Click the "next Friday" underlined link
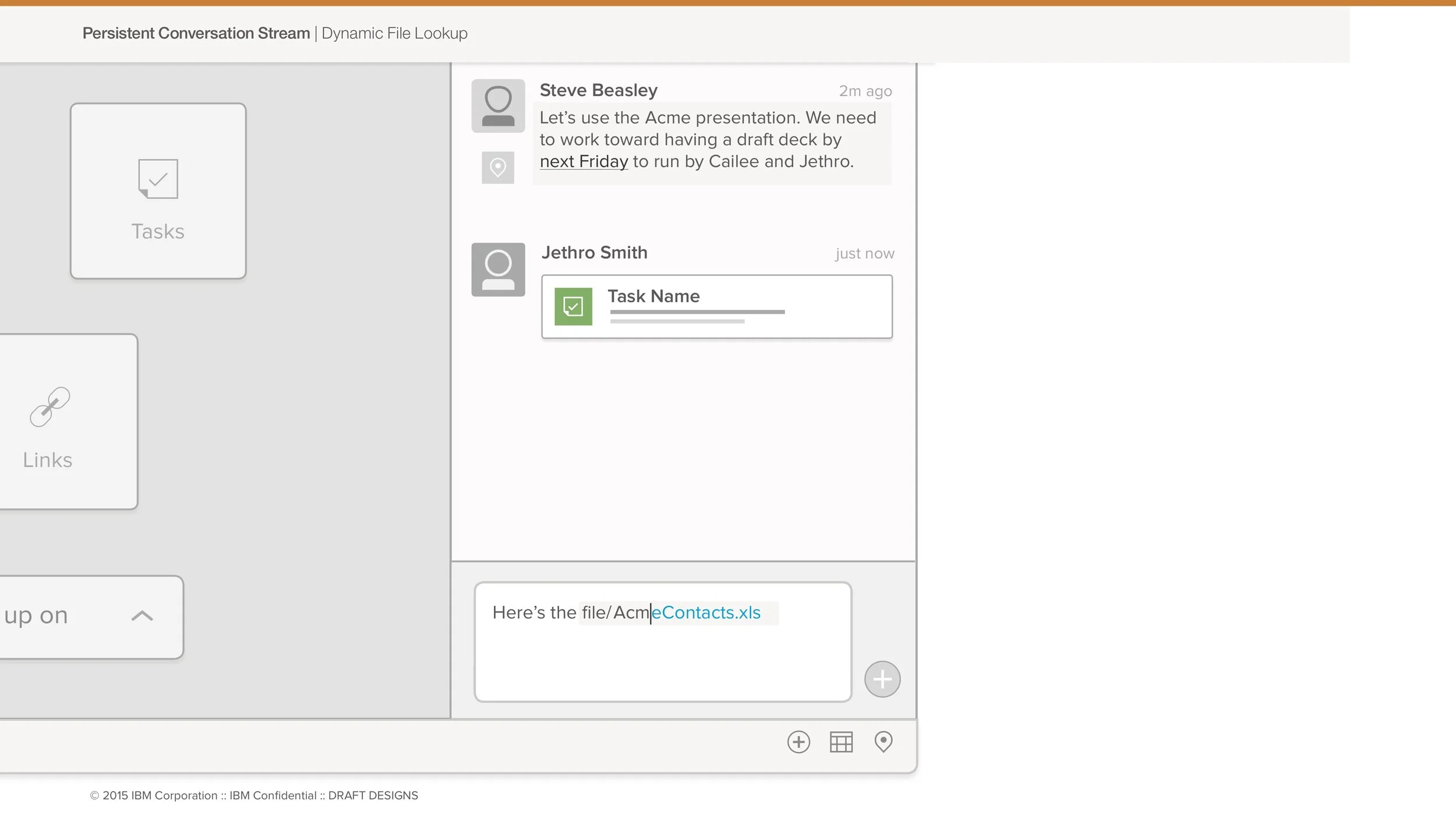1456x819 pixels. pyautogui.click(x=584, y=161)
